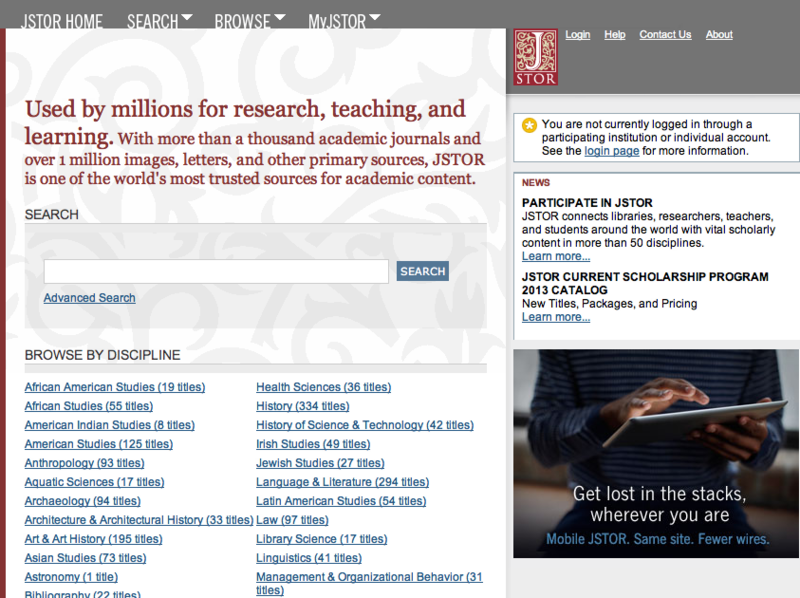Browse American Studies (125 titles)
This screenshot has height=598, width=800.
[x=98, y=444]
